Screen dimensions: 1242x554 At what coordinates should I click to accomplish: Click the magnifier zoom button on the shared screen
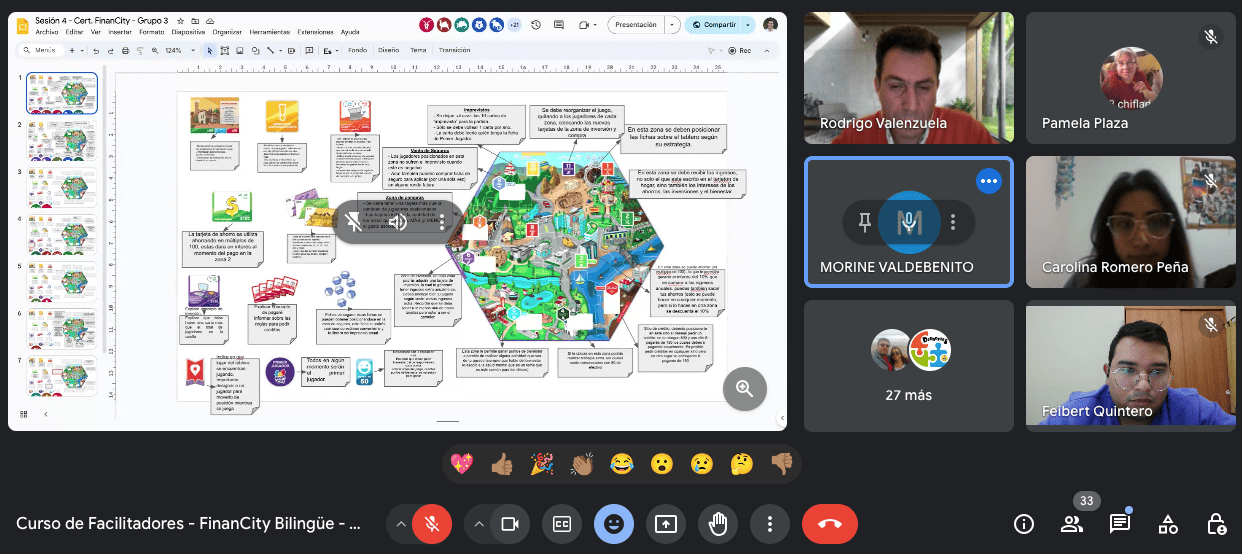tap(744, 389)
